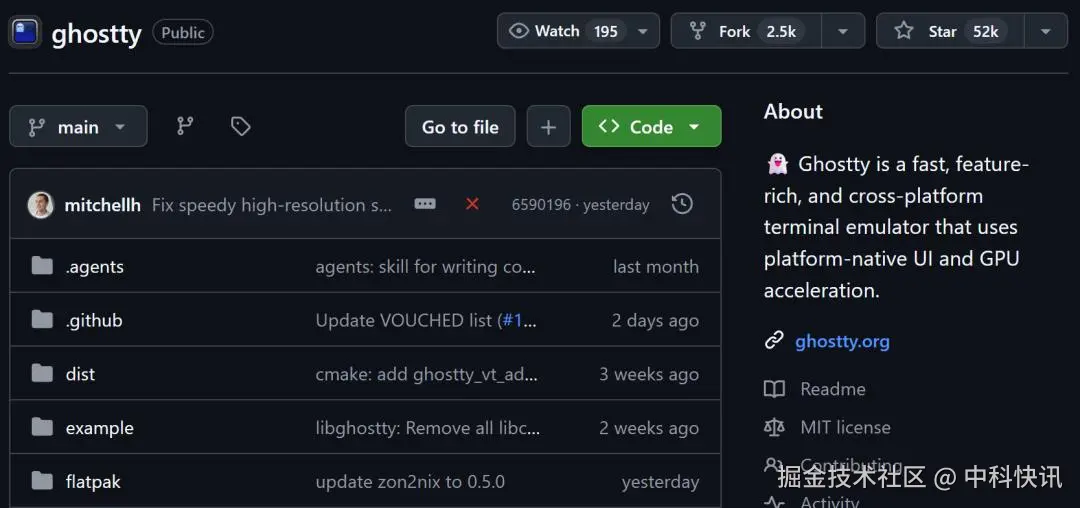Image resolution: width=1080 pixels, height=508 pixels.
Task: Open the Fork options dropdown arrow
Action: point(843,31)
